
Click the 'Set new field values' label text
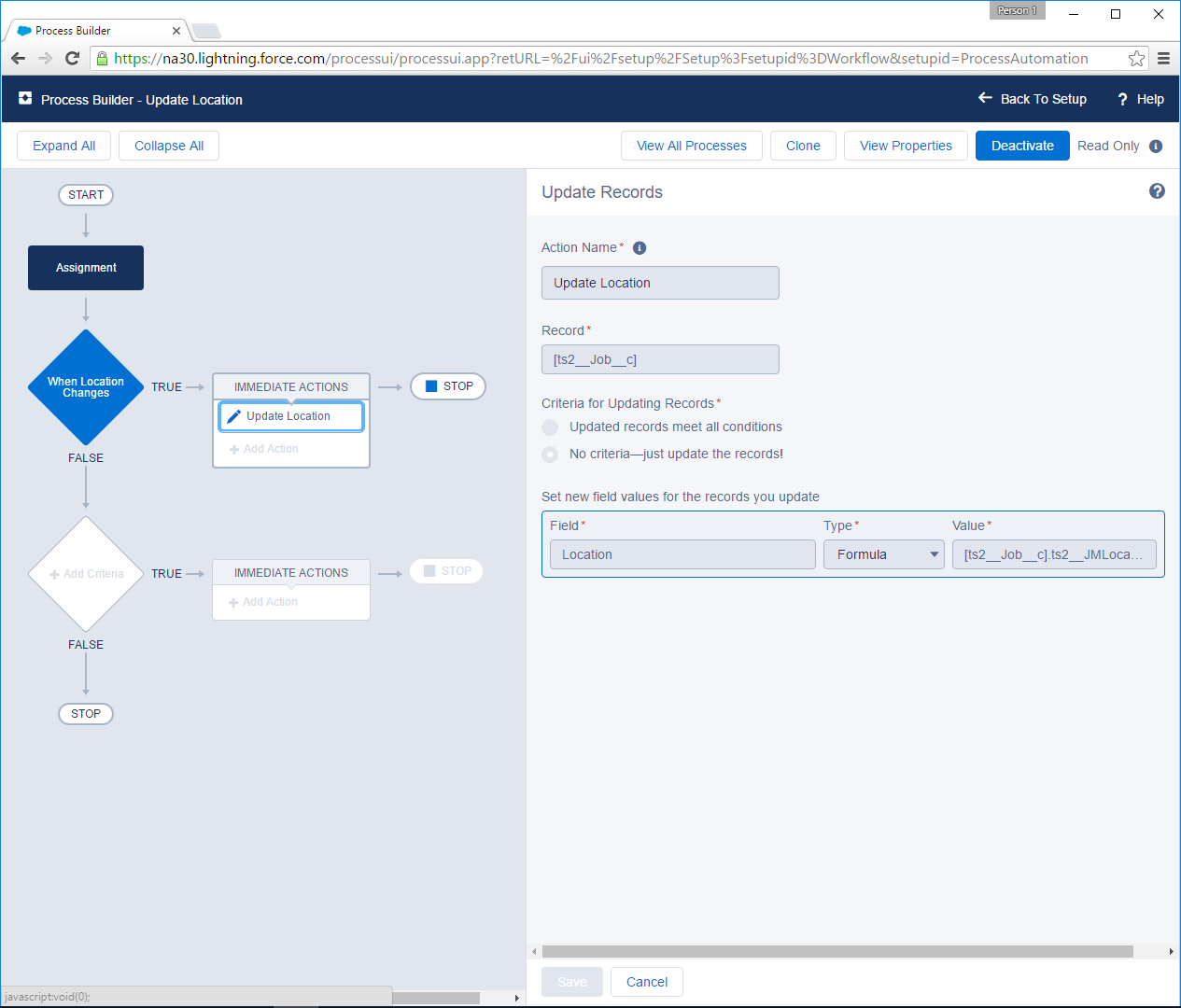tap(681, 497)
